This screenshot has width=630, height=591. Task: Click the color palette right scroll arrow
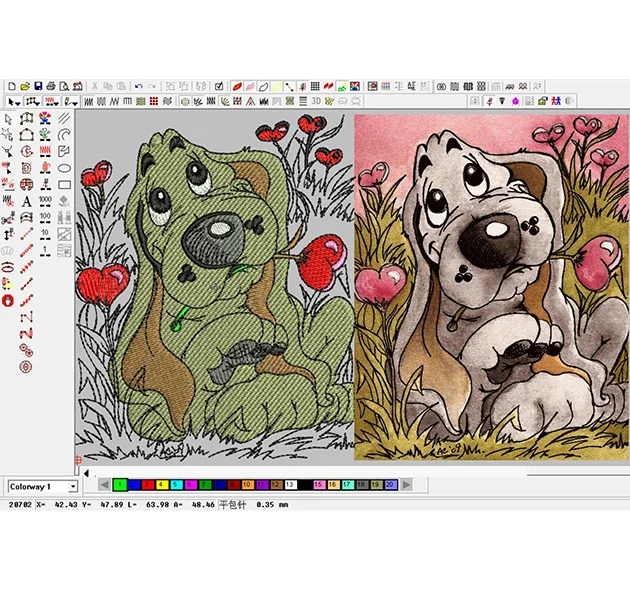[x=406, y=485]
